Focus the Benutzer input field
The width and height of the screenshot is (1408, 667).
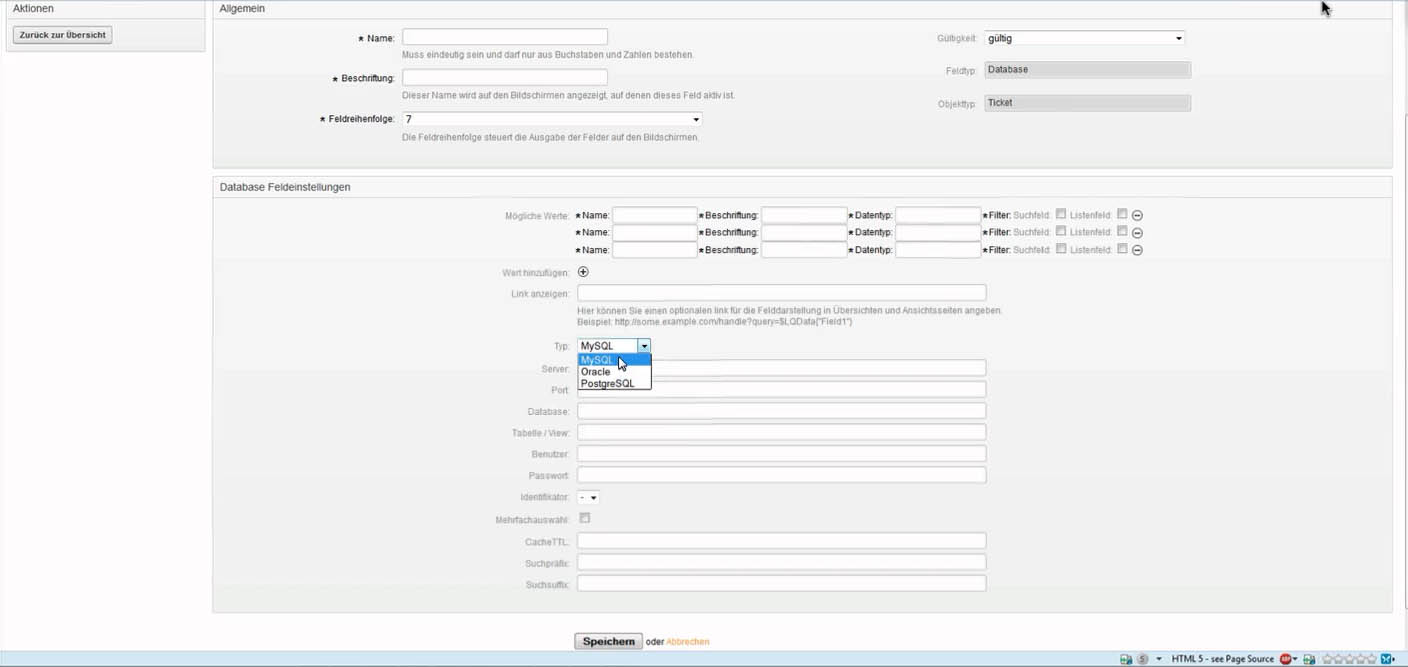[781, 454]
